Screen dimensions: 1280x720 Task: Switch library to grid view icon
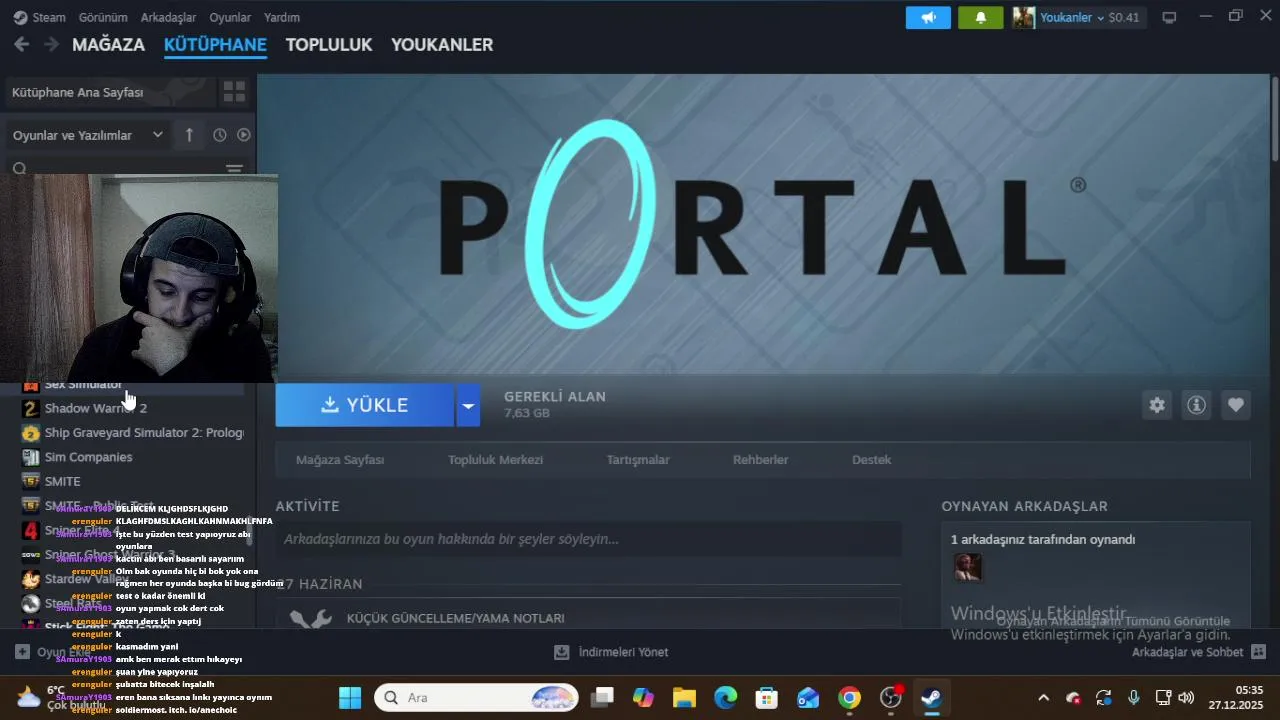point(234,92)
